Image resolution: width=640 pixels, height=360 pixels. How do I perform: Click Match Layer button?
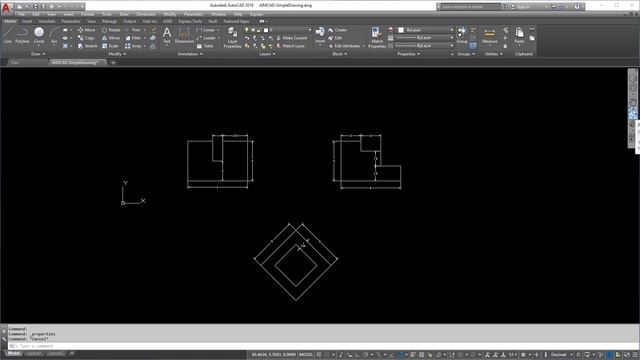click(291, 46)
